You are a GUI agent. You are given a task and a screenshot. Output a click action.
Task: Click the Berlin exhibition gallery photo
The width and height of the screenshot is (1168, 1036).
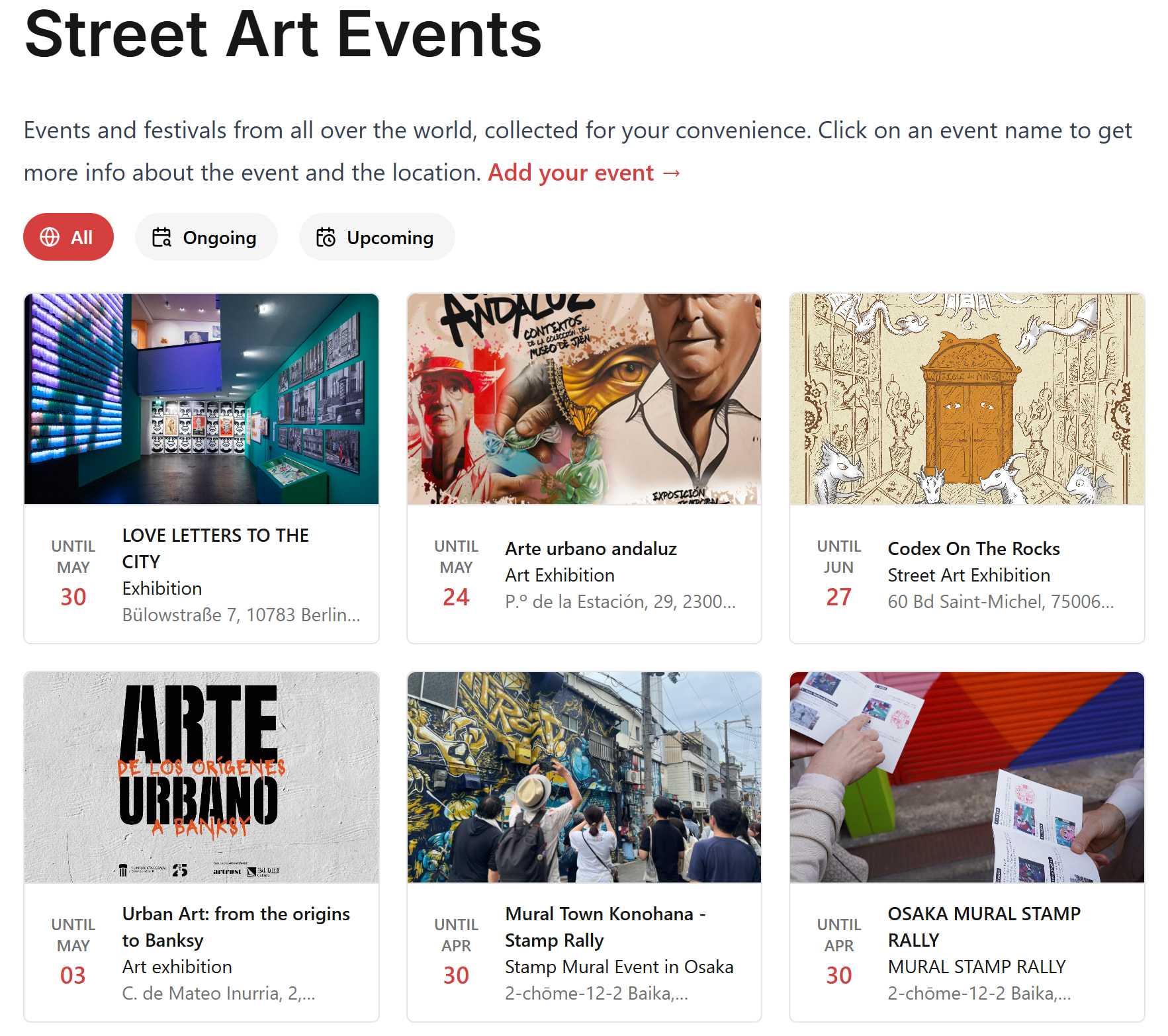click(201, 399)
